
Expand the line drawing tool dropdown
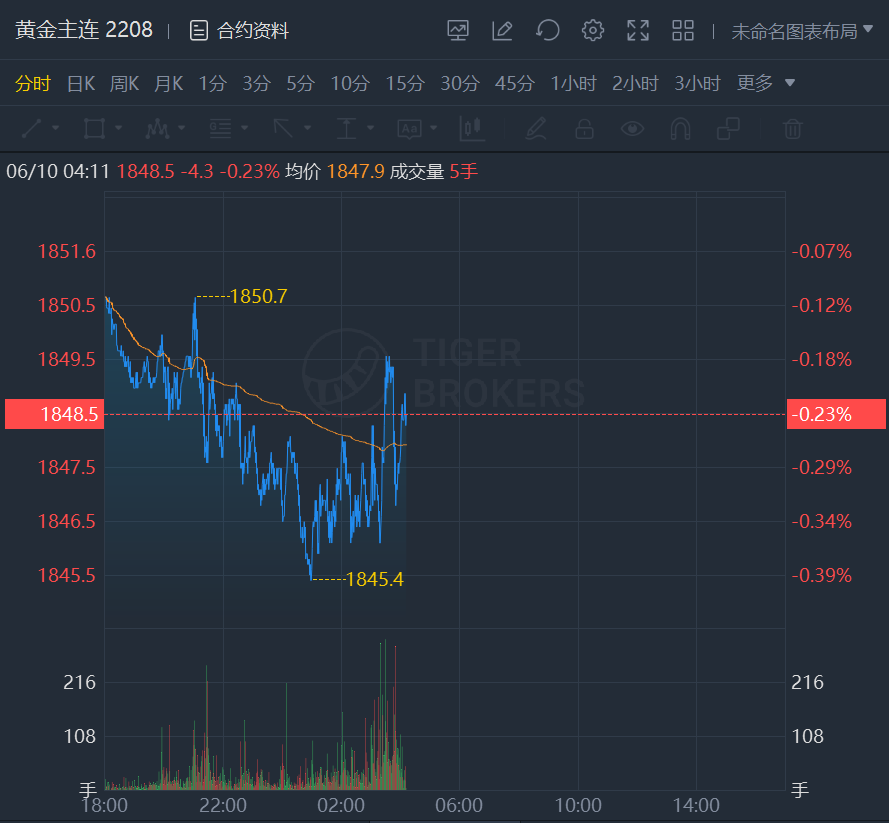56,129
